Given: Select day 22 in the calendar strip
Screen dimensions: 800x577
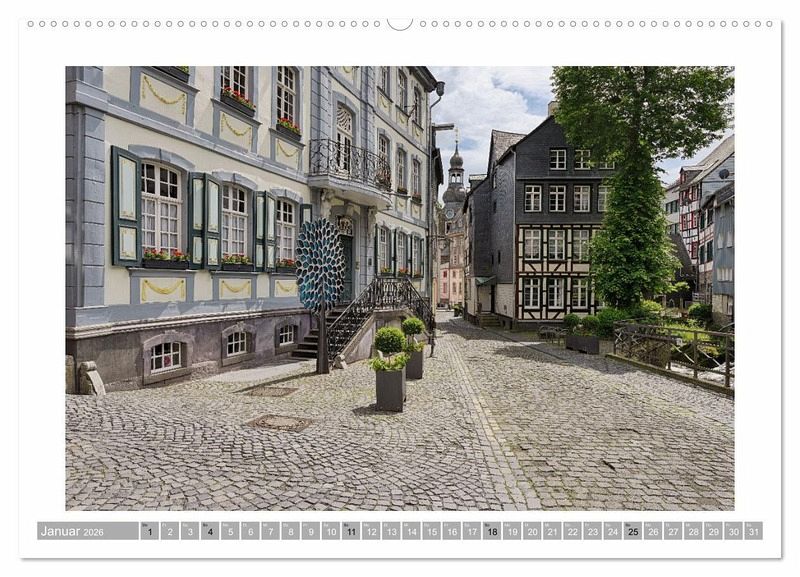Looking at the screenshot, I should tap(573, 531).
